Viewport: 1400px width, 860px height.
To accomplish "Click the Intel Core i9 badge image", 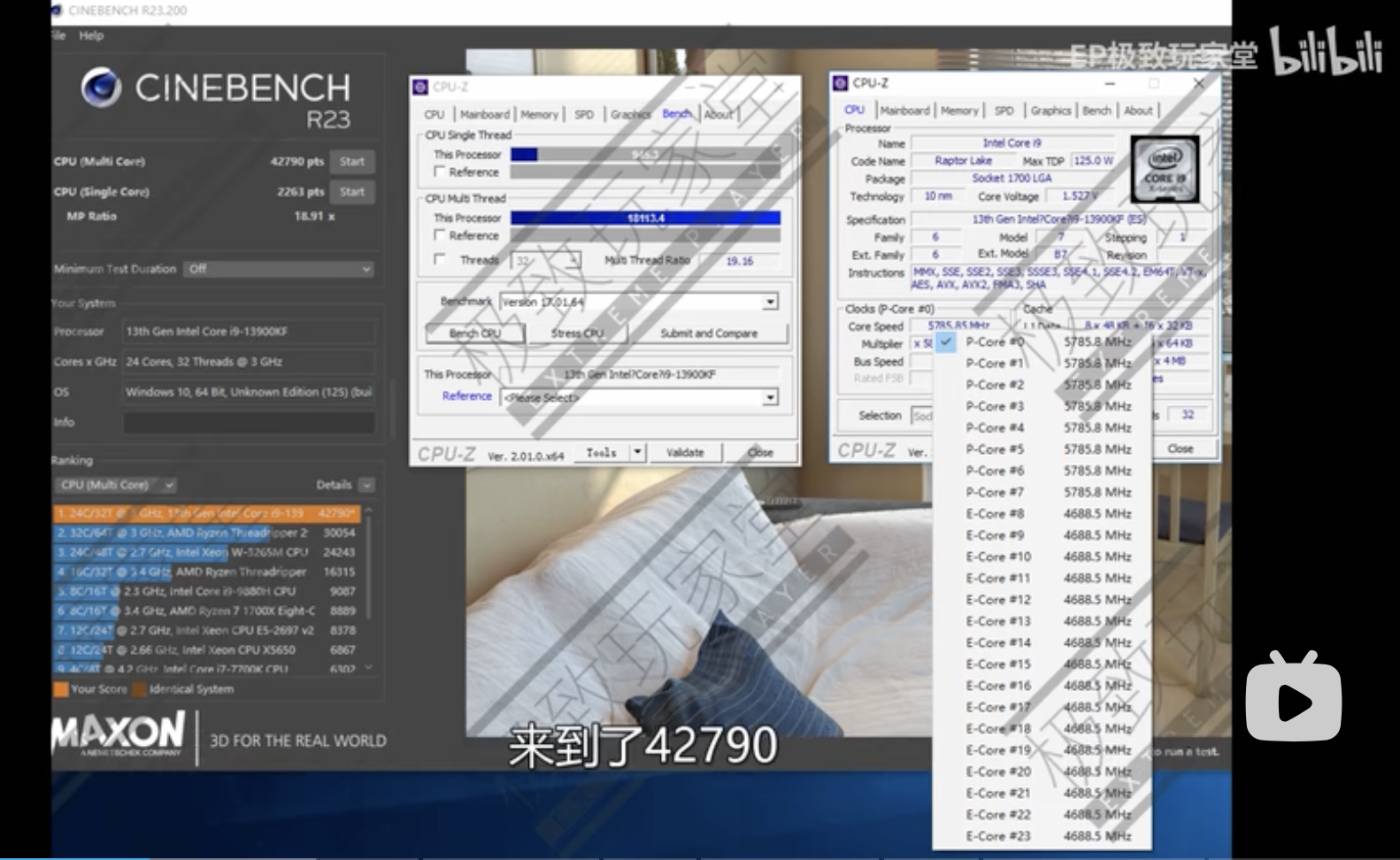I will click(1165, 169).
